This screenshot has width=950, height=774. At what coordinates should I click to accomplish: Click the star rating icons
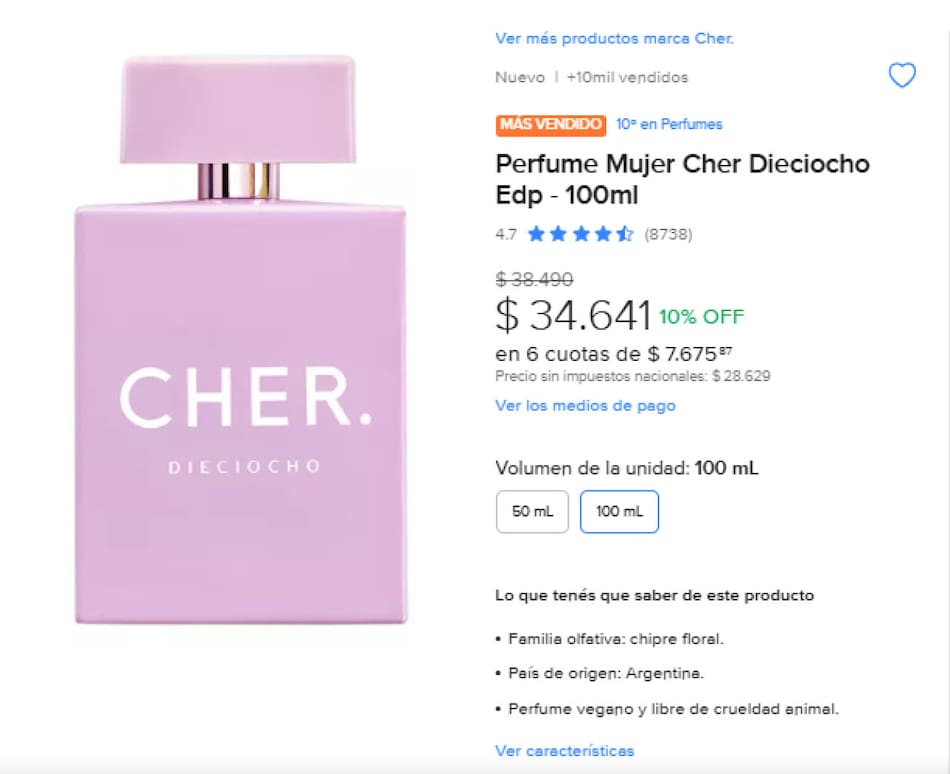(x=580, y=234)
